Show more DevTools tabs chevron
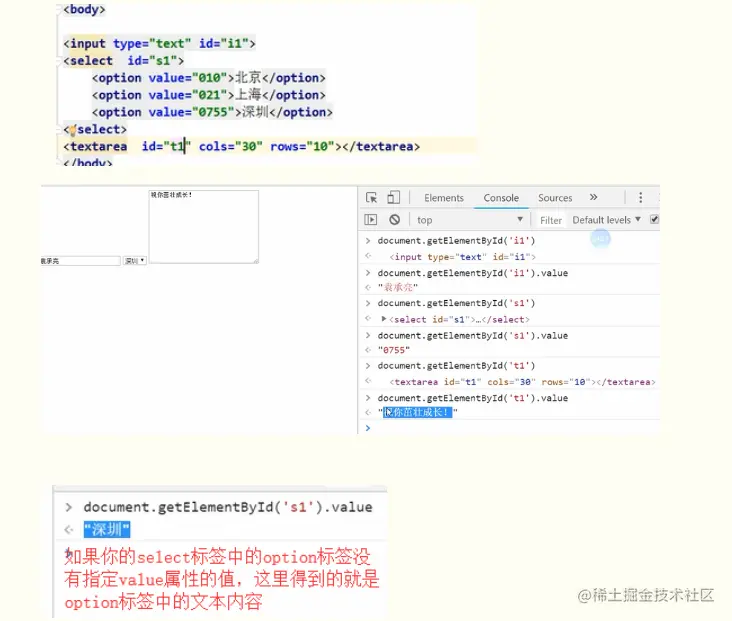Image resolution: width=732 pixels, height=621 pixels. tap(593, 197)
